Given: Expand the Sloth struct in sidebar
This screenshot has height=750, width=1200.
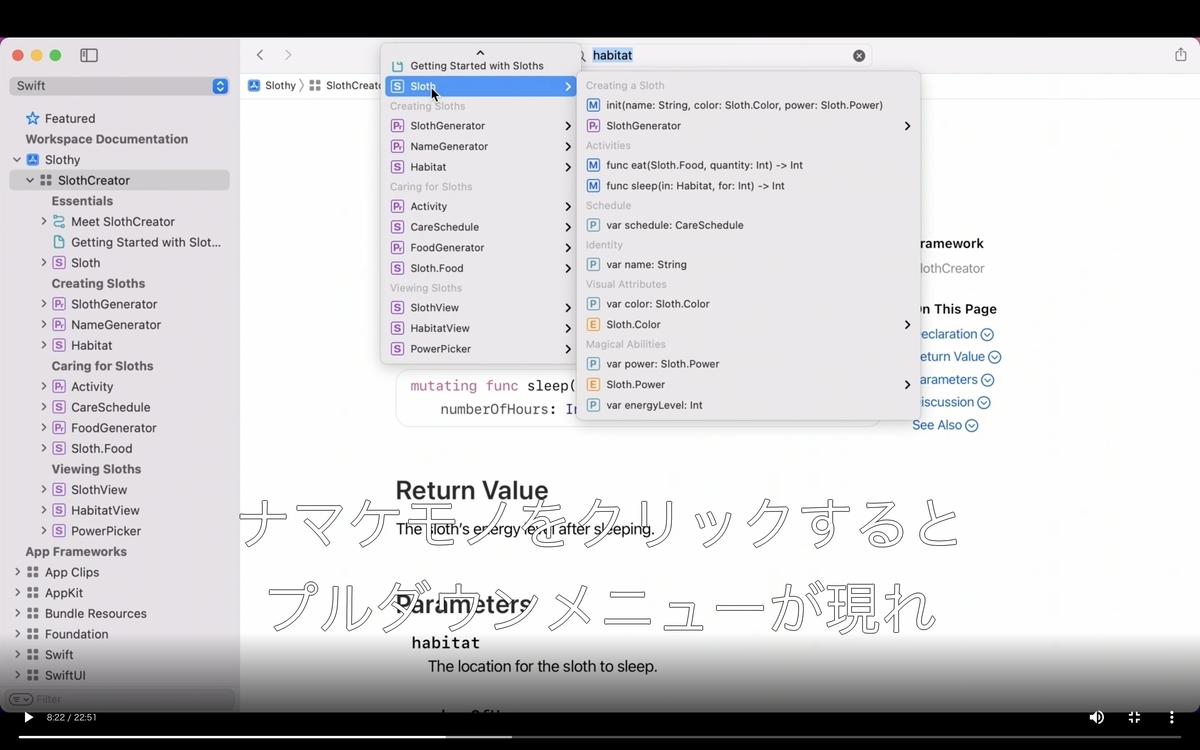Looking at the screenshot, I should coord(44,263).
